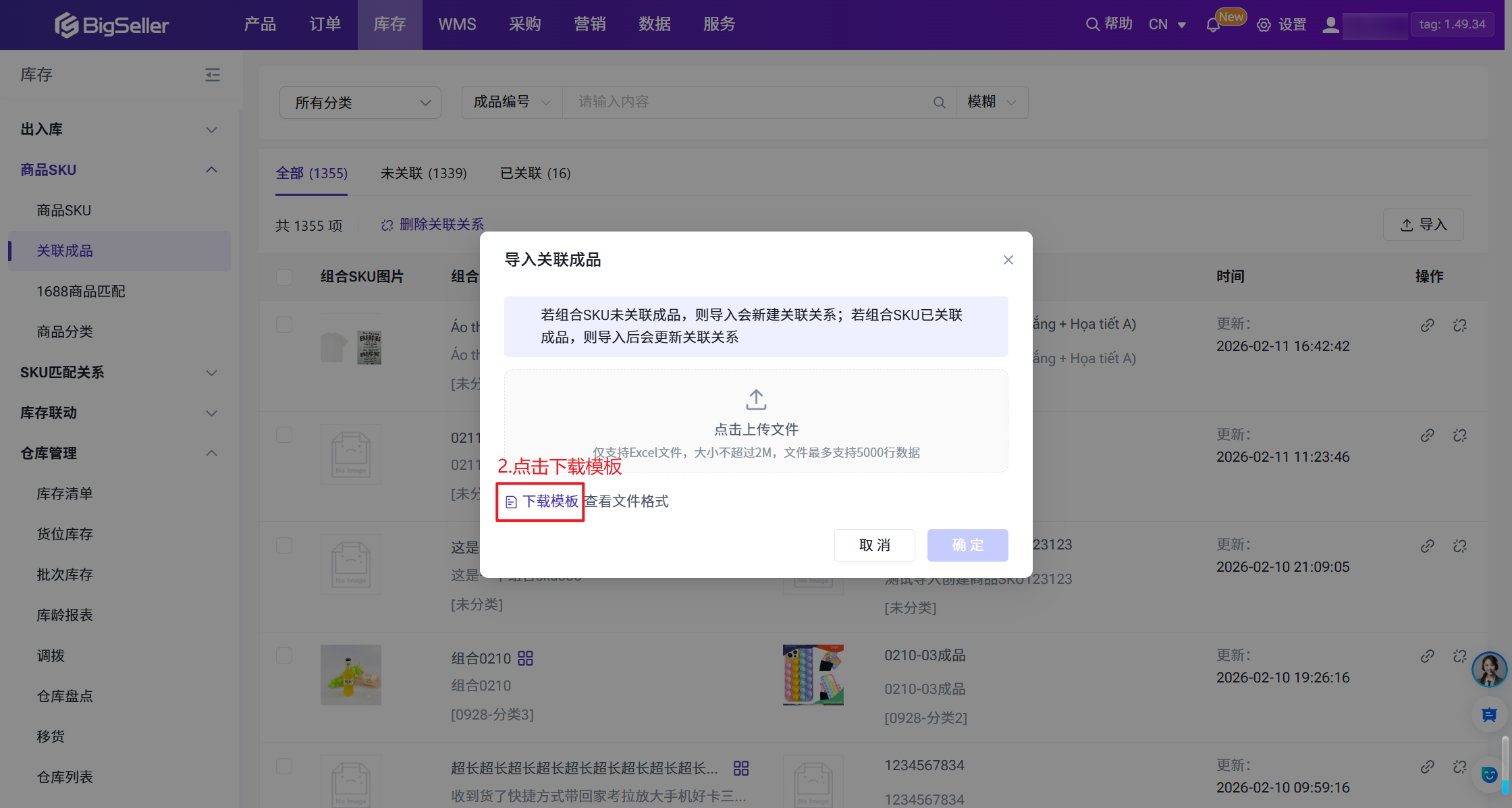Click combo SKU icon beside 组合0210

[x=525, y=658]
